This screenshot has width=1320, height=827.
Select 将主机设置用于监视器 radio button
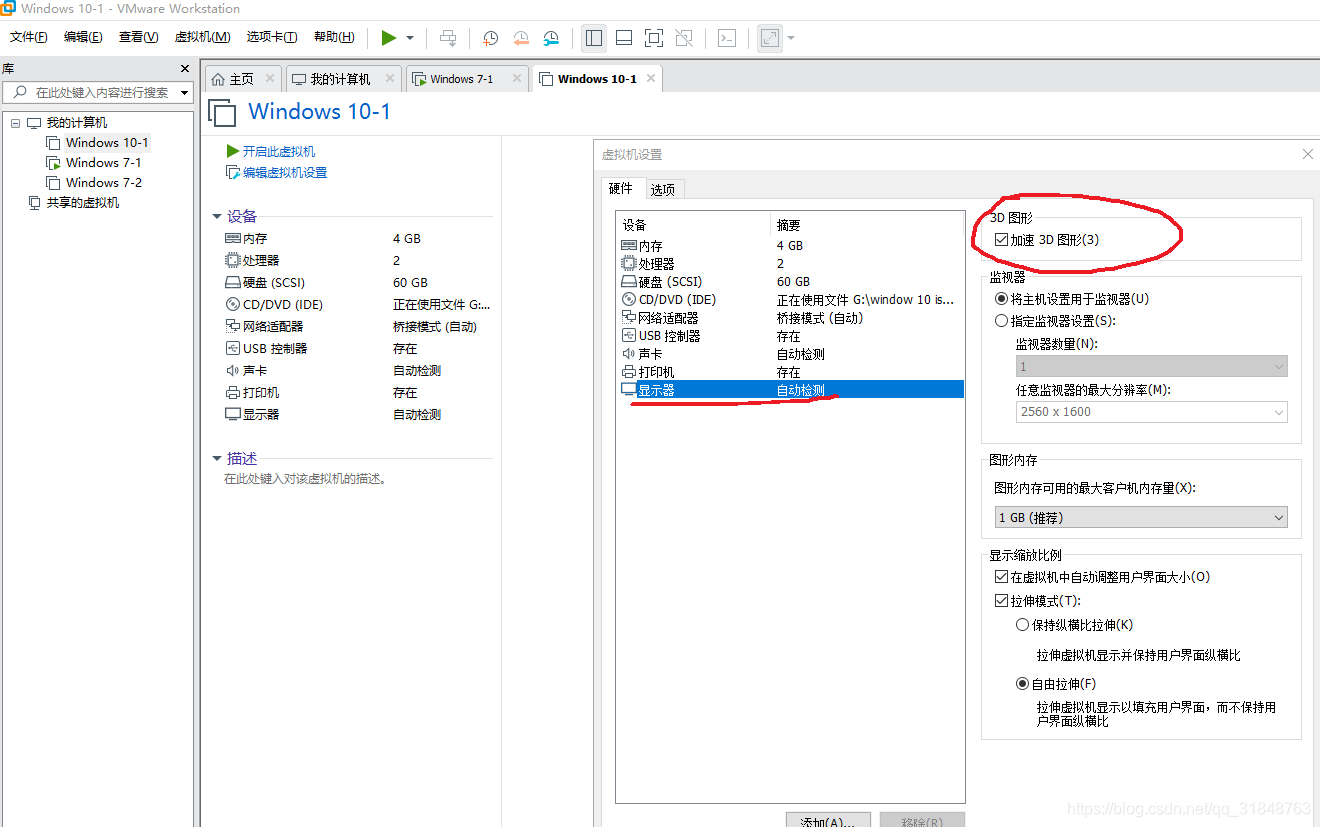click(x=1001, y=299)
